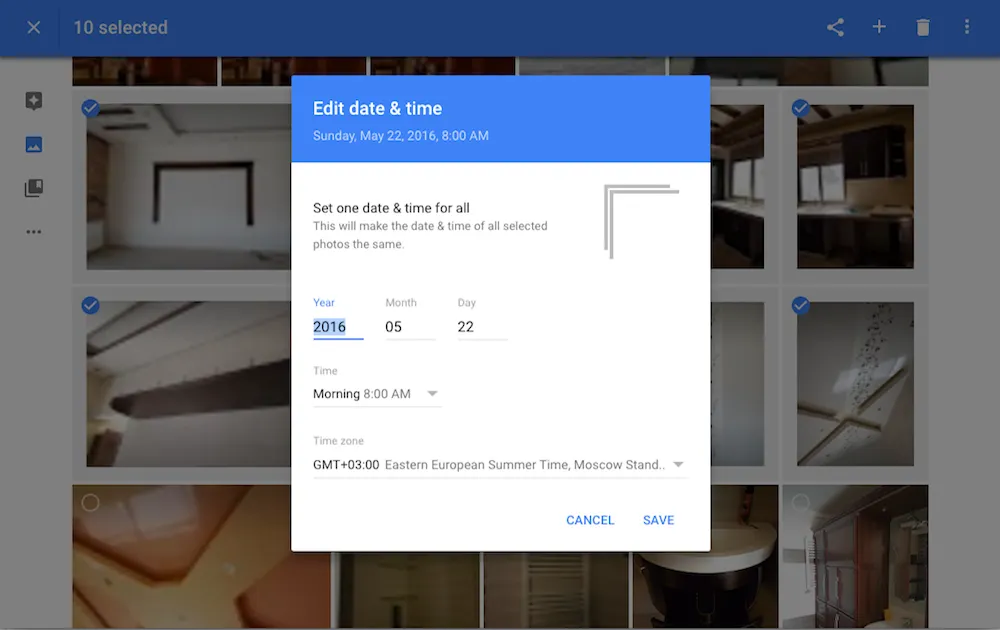
Task: Open the Assistant from the sidebar
Action: 33,100
